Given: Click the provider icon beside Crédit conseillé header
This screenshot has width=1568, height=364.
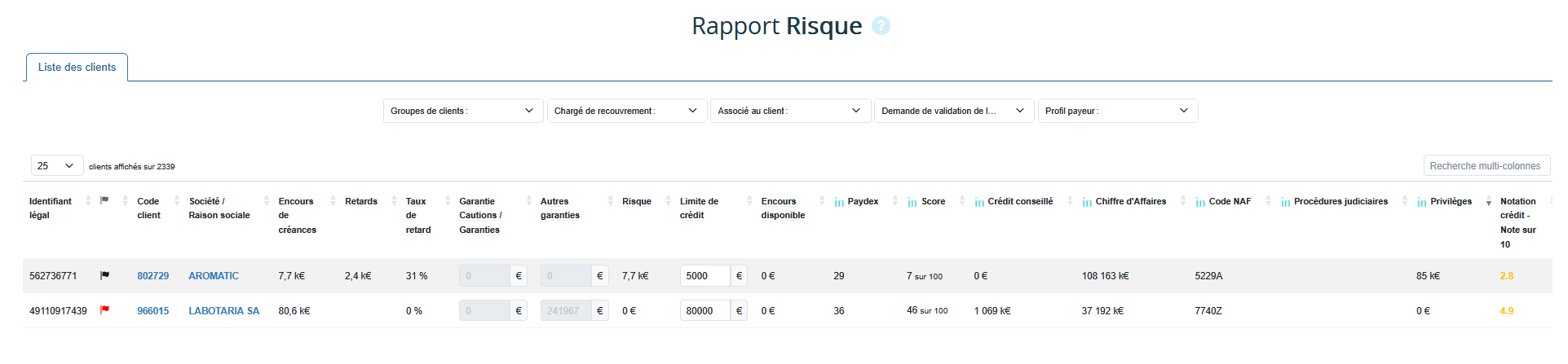Looking at the screenshot, I should 979,202.
